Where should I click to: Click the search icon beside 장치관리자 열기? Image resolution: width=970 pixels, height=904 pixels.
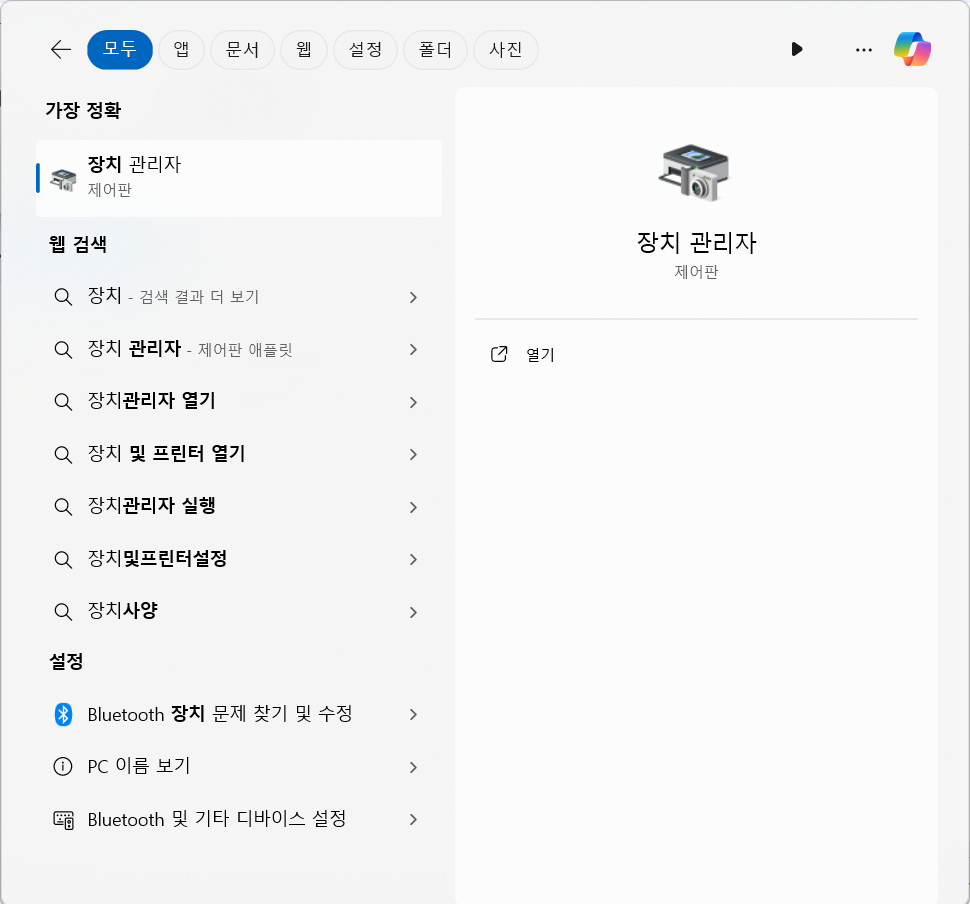(x=63, y=402)
